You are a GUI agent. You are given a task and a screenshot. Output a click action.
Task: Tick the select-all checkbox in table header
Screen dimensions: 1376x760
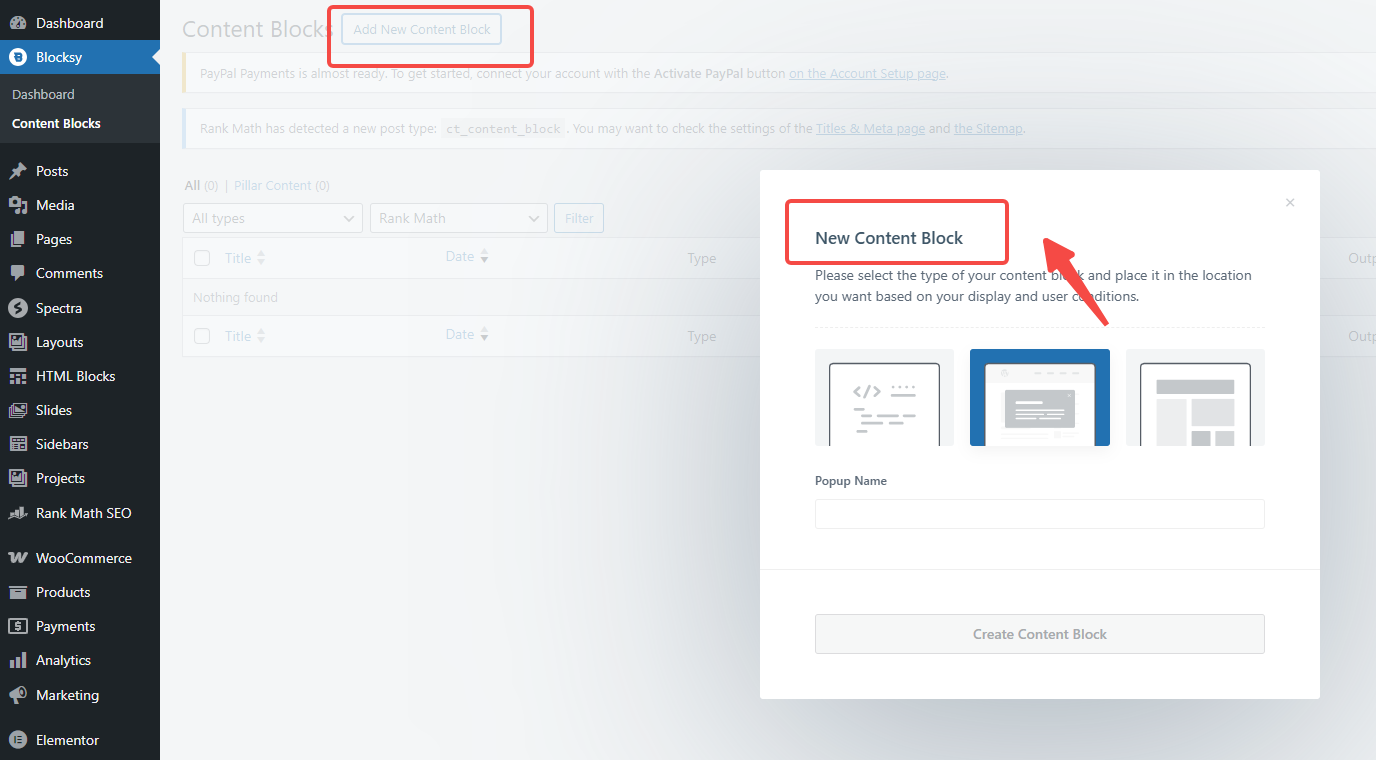202,258
